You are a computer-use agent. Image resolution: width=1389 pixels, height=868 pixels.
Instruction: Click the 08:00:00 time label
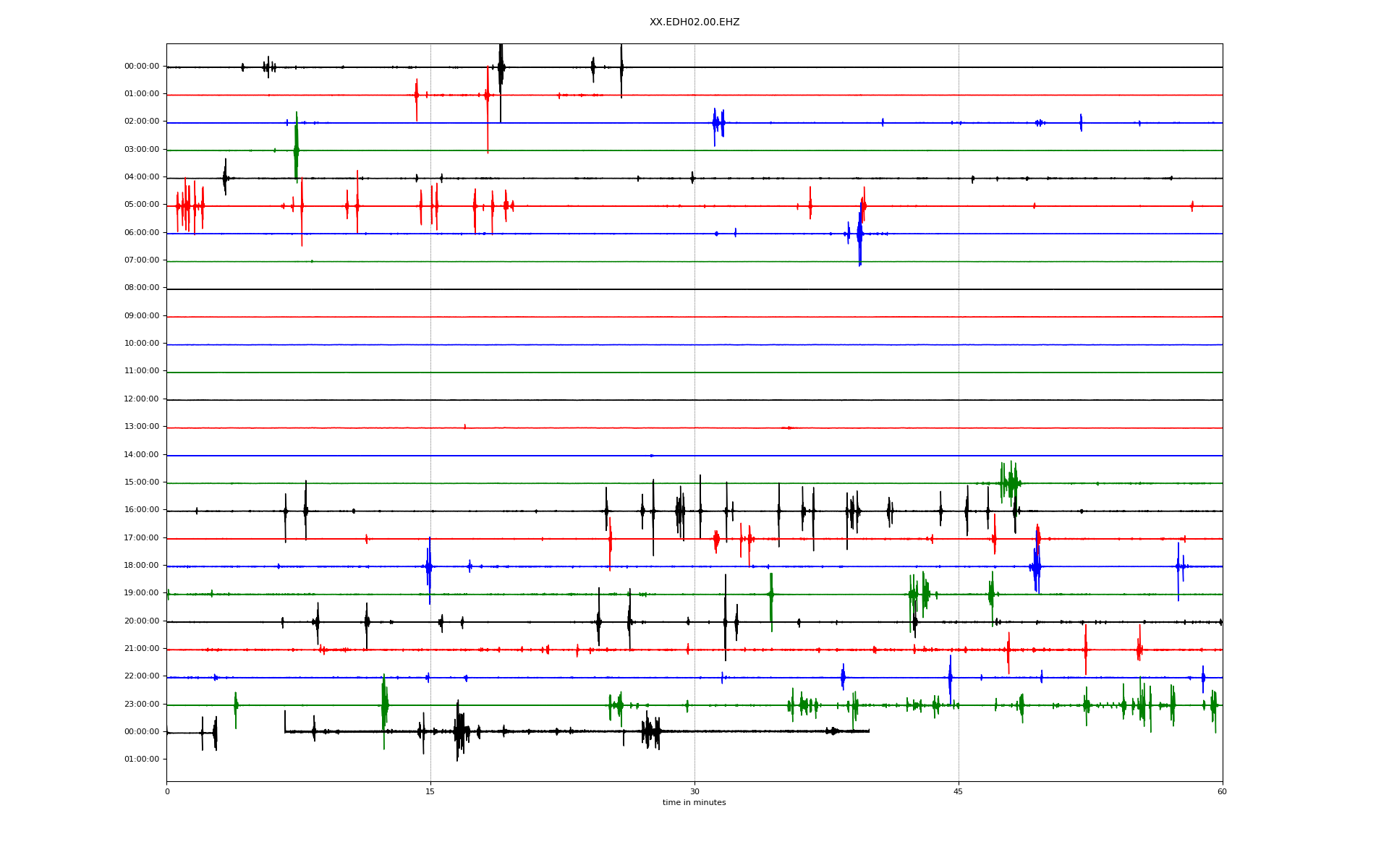pyautogui.click(x=142, y=288)
